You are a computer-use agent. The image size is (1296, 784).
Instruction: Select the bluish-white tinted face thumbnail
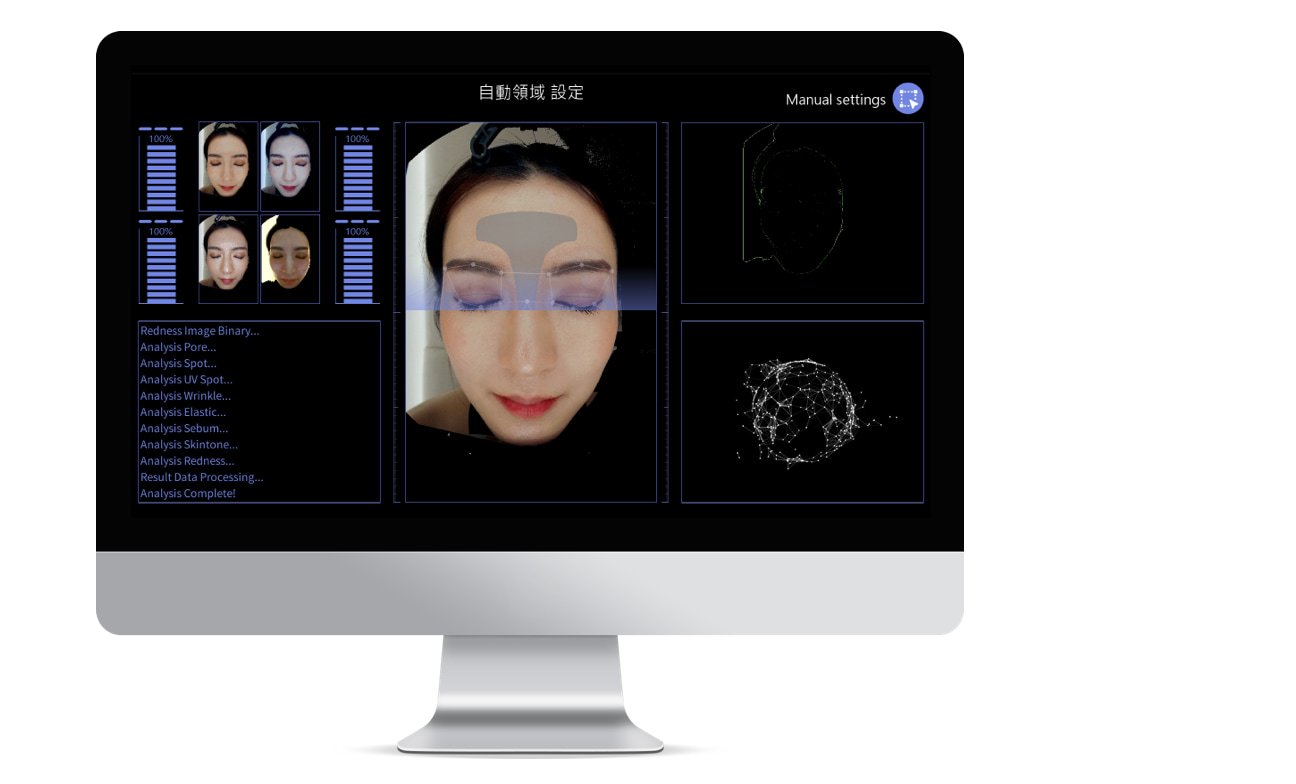(x=290, y=166)
